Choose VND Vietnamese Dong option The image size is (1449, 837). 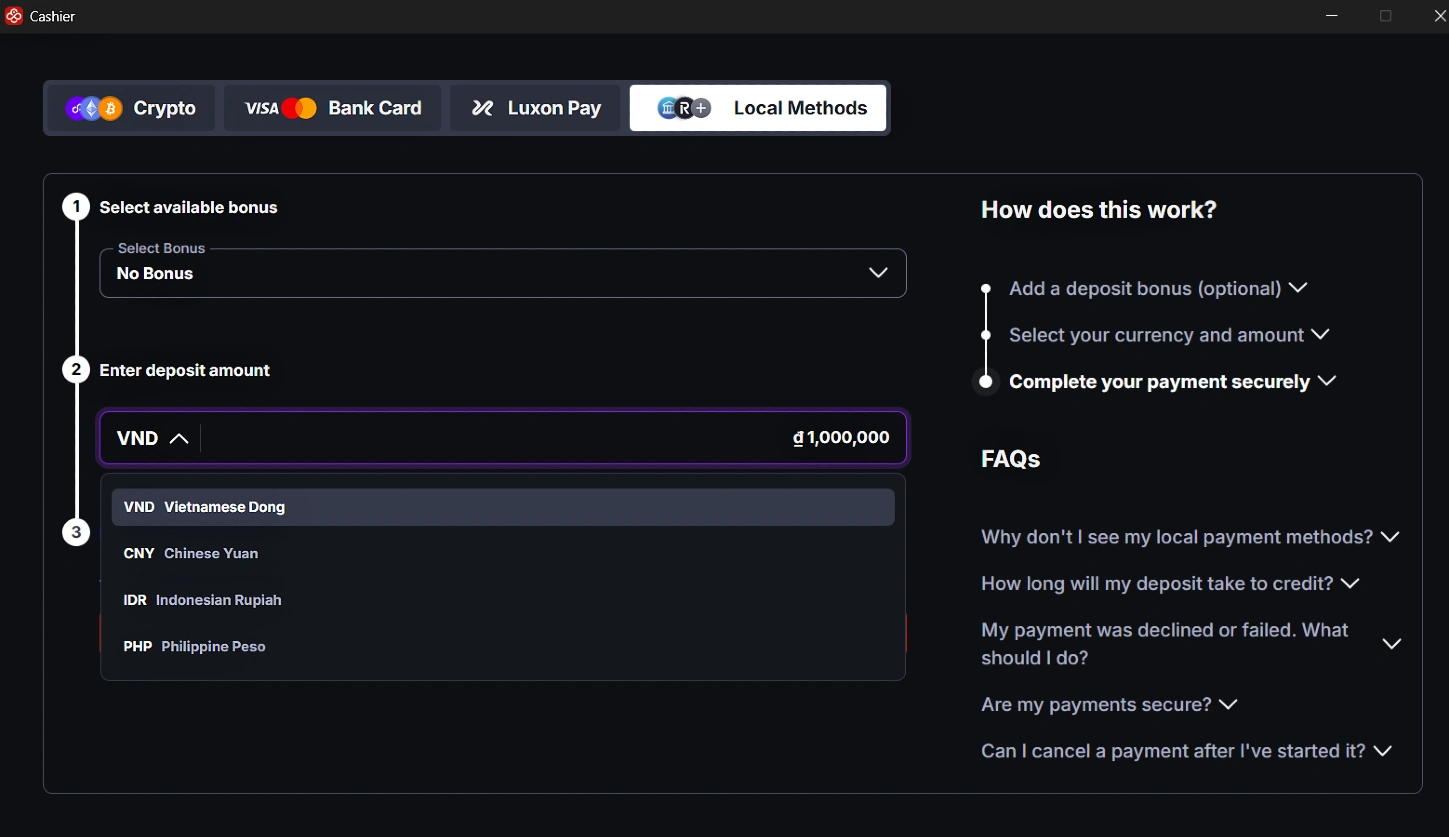coord(503,507)
